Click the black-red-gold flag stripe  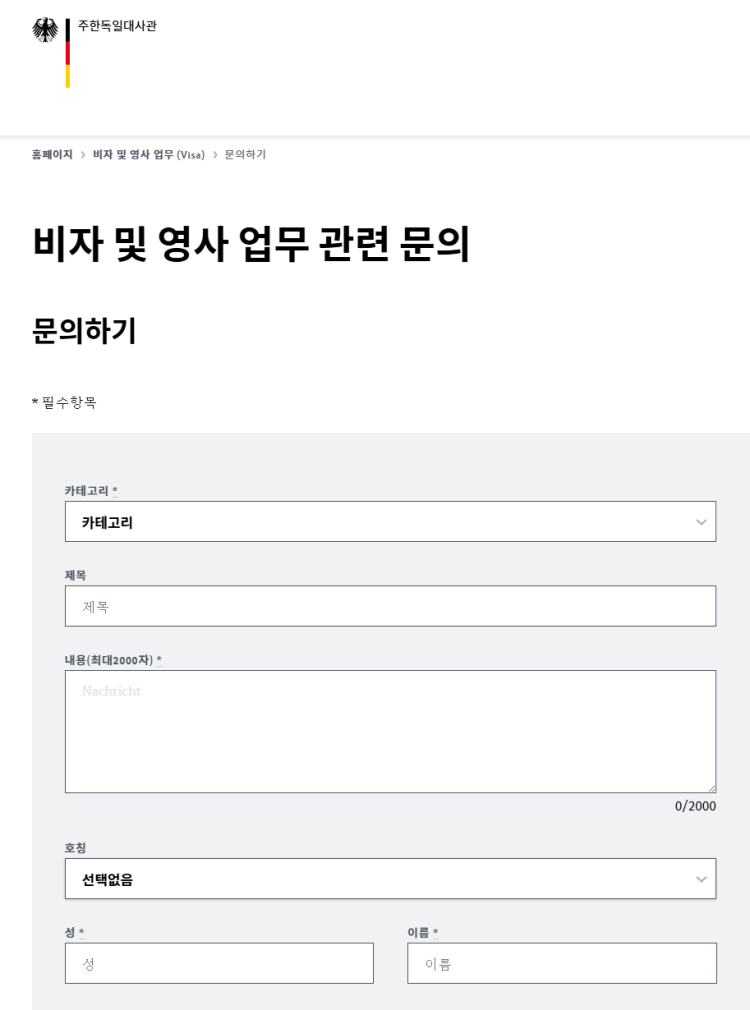tap(68, 53)
